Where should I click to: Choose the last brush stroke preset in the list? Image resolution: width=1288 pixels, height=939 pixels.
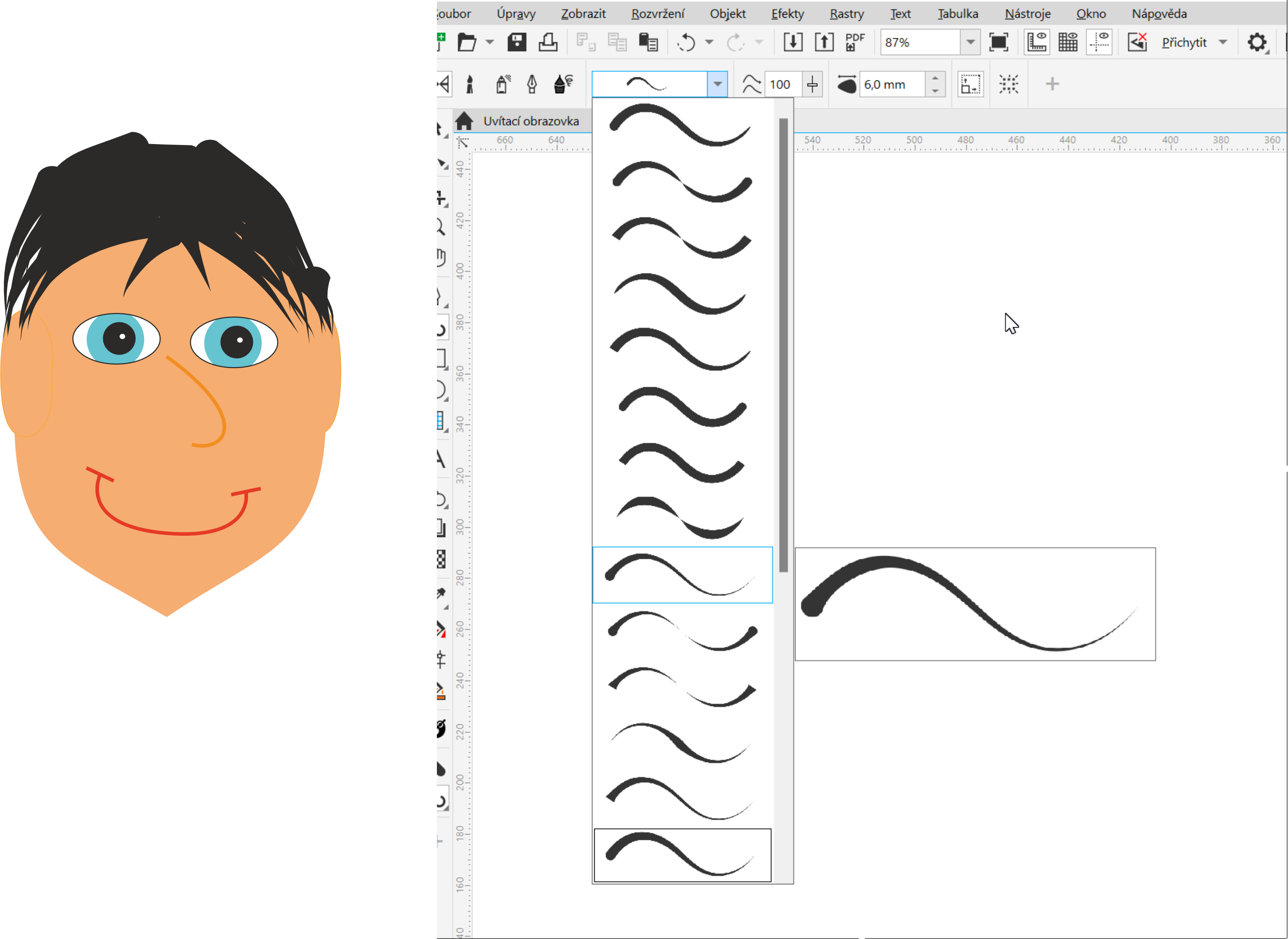pos(682,855)
